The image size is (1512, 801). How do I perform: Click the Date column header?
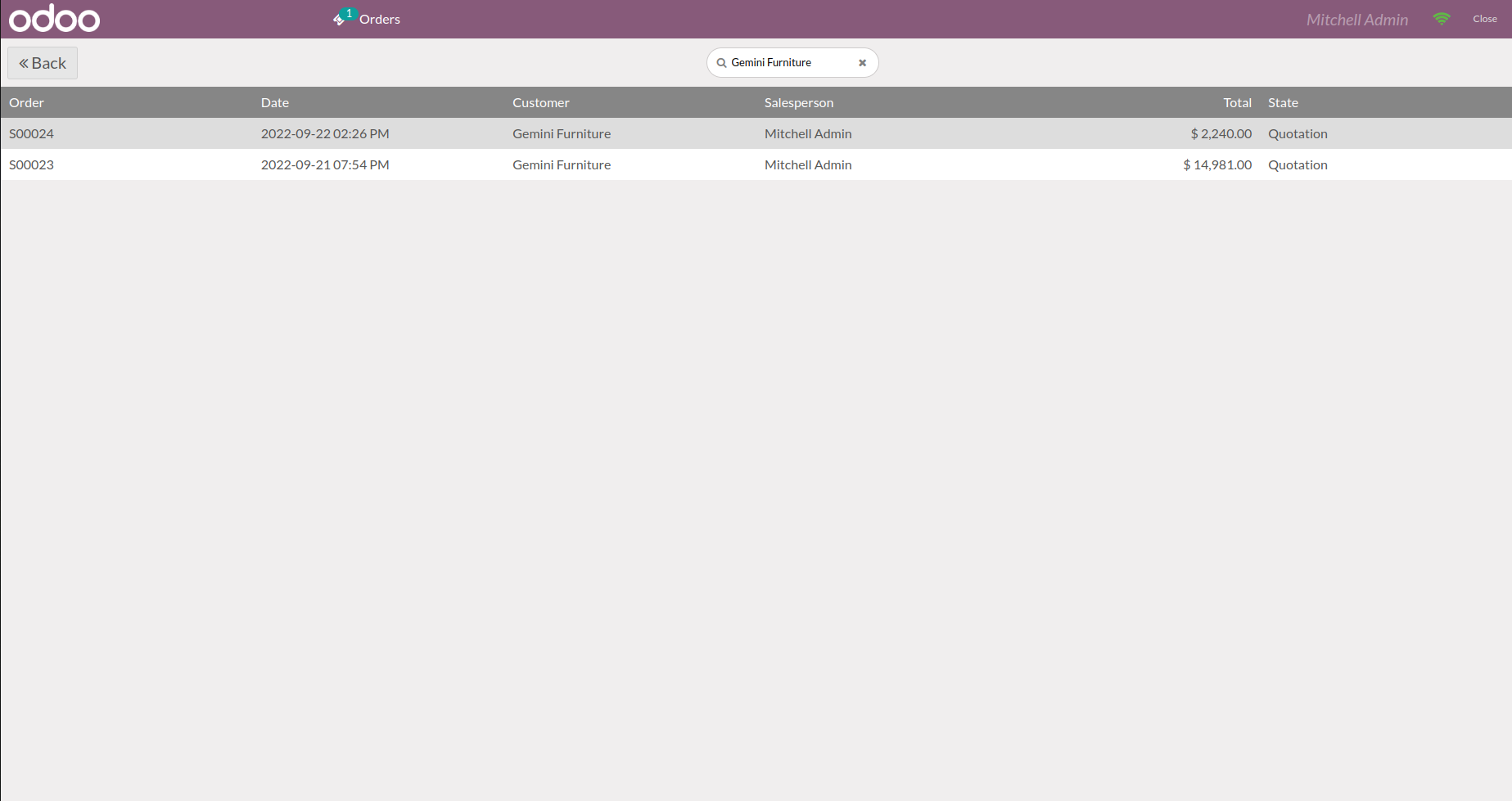(275, 102)
